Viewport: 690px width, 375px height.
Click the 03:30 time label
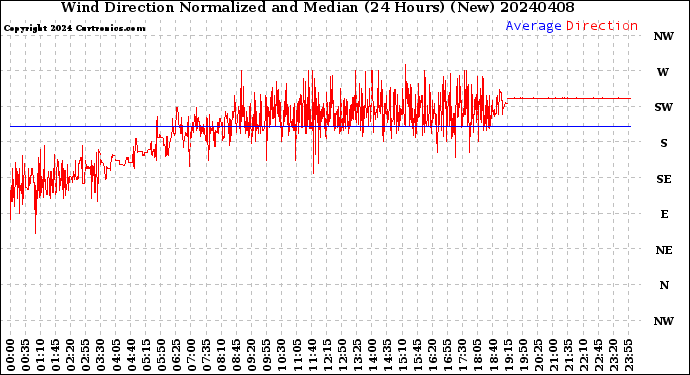(101, 355)
